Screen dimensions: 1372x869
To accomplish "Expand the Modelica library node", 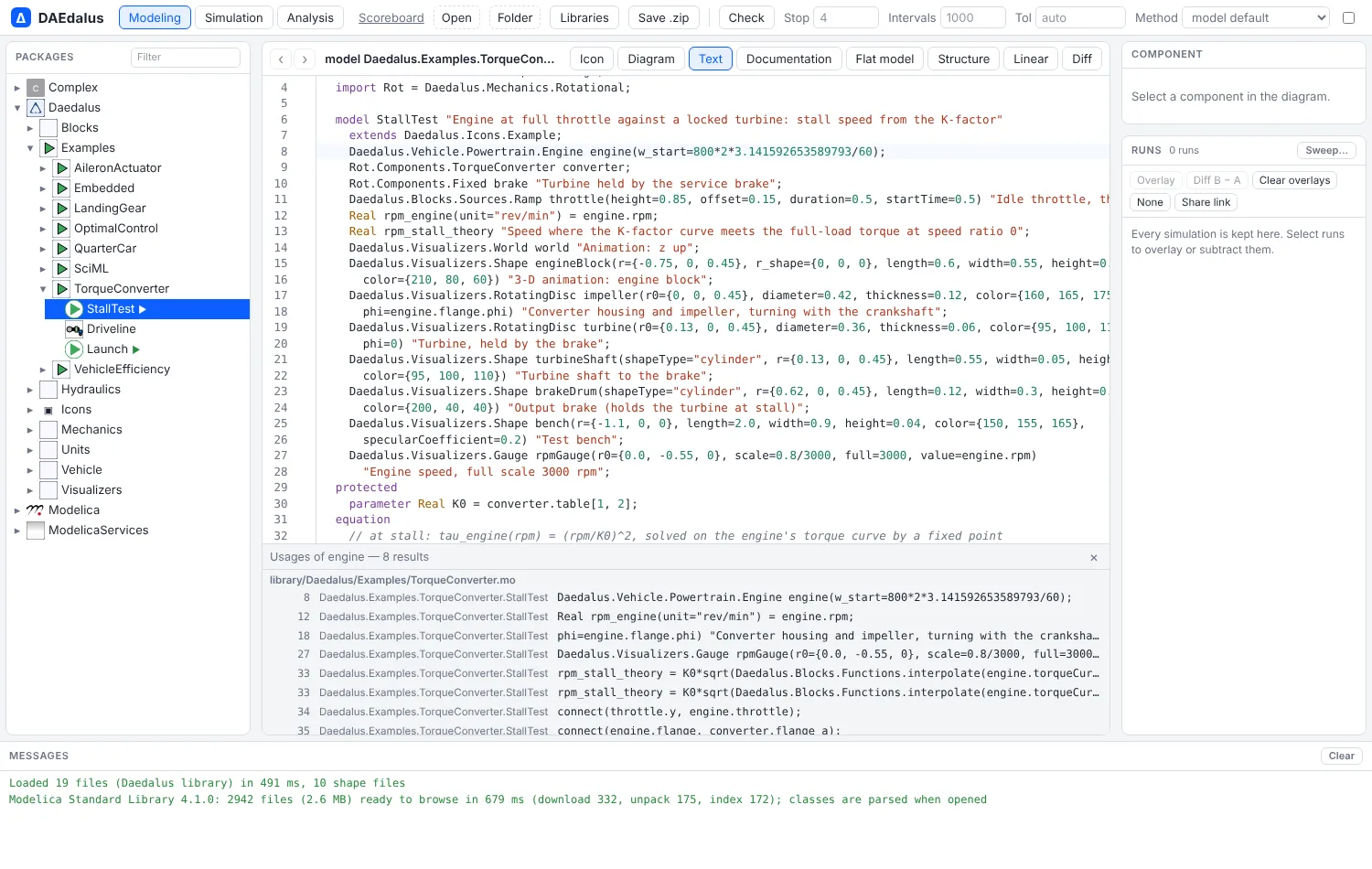I will pyautogui.click(x=16, y=510).
